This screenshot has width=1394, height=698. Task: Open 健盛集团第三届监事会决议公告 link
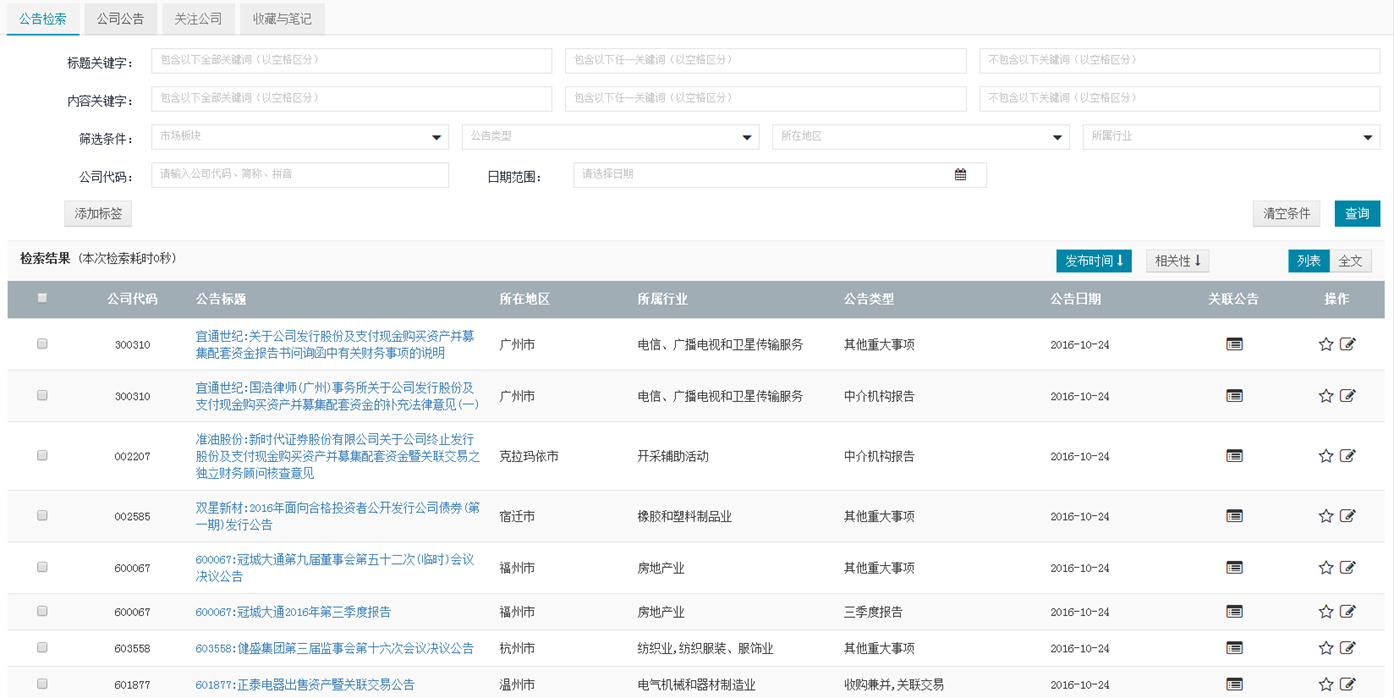(334, 648)
